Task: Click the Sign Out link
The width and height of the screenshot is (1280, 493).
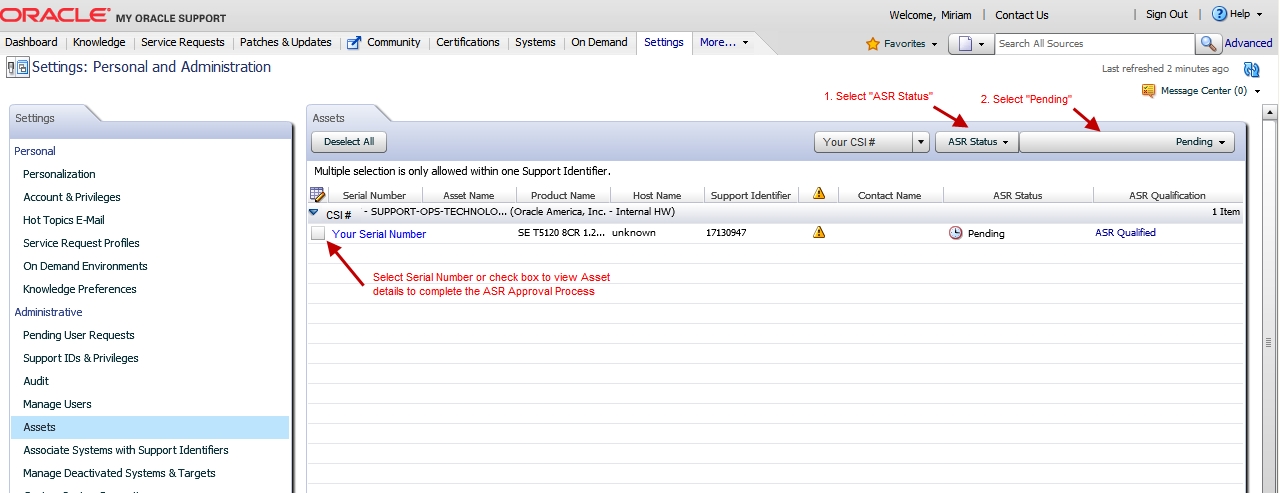Action: click(x=1167, y=15)
